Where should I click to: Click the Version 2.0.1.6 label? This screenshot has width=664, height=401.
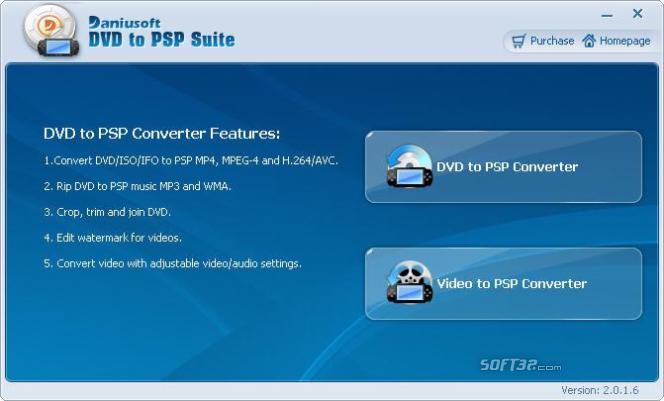[x=600, y=390]
